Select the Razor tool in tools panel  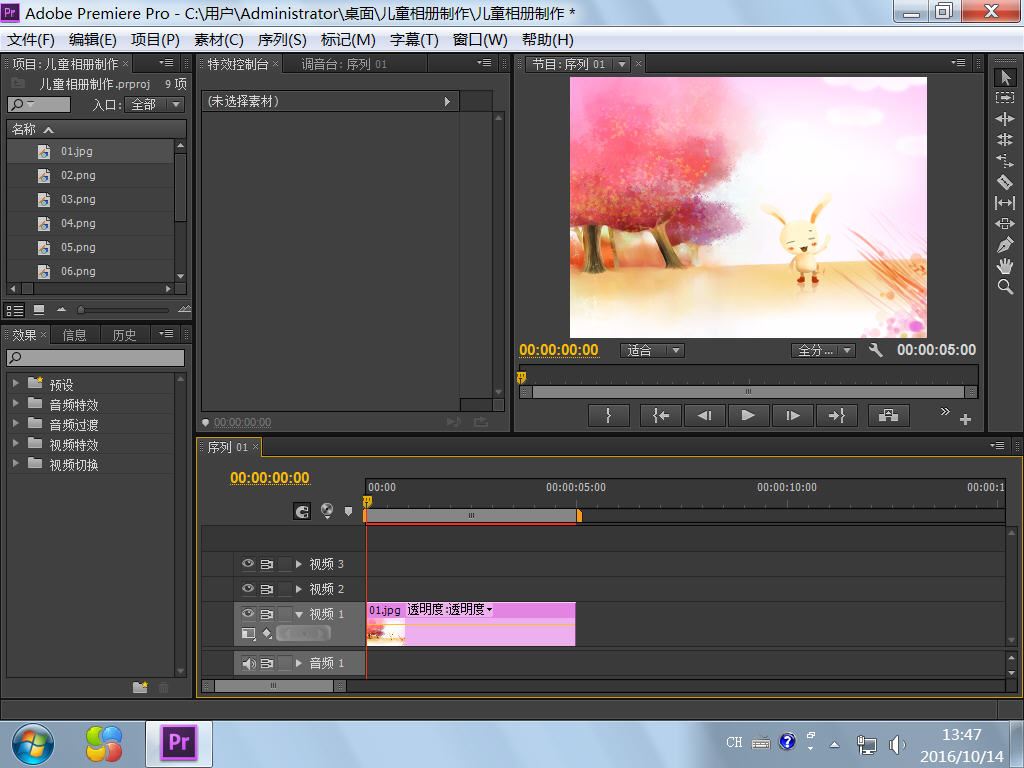point(1005,182)
